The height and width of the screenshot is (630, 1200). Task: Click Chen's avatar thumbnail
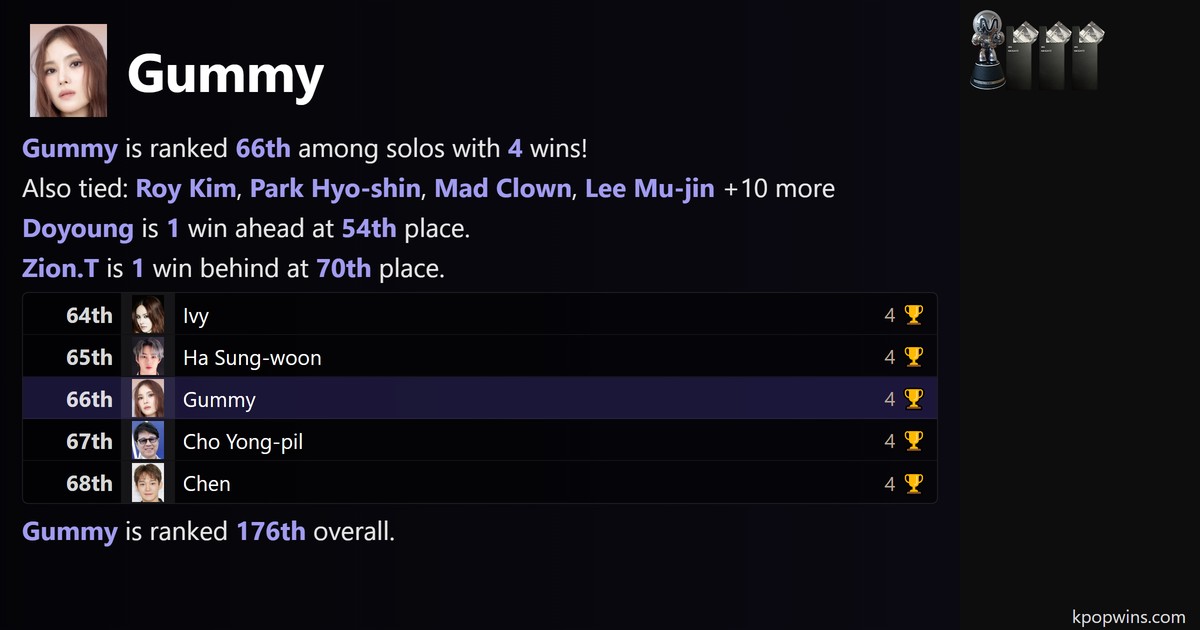pyautogui.click(x=148, y=484)
